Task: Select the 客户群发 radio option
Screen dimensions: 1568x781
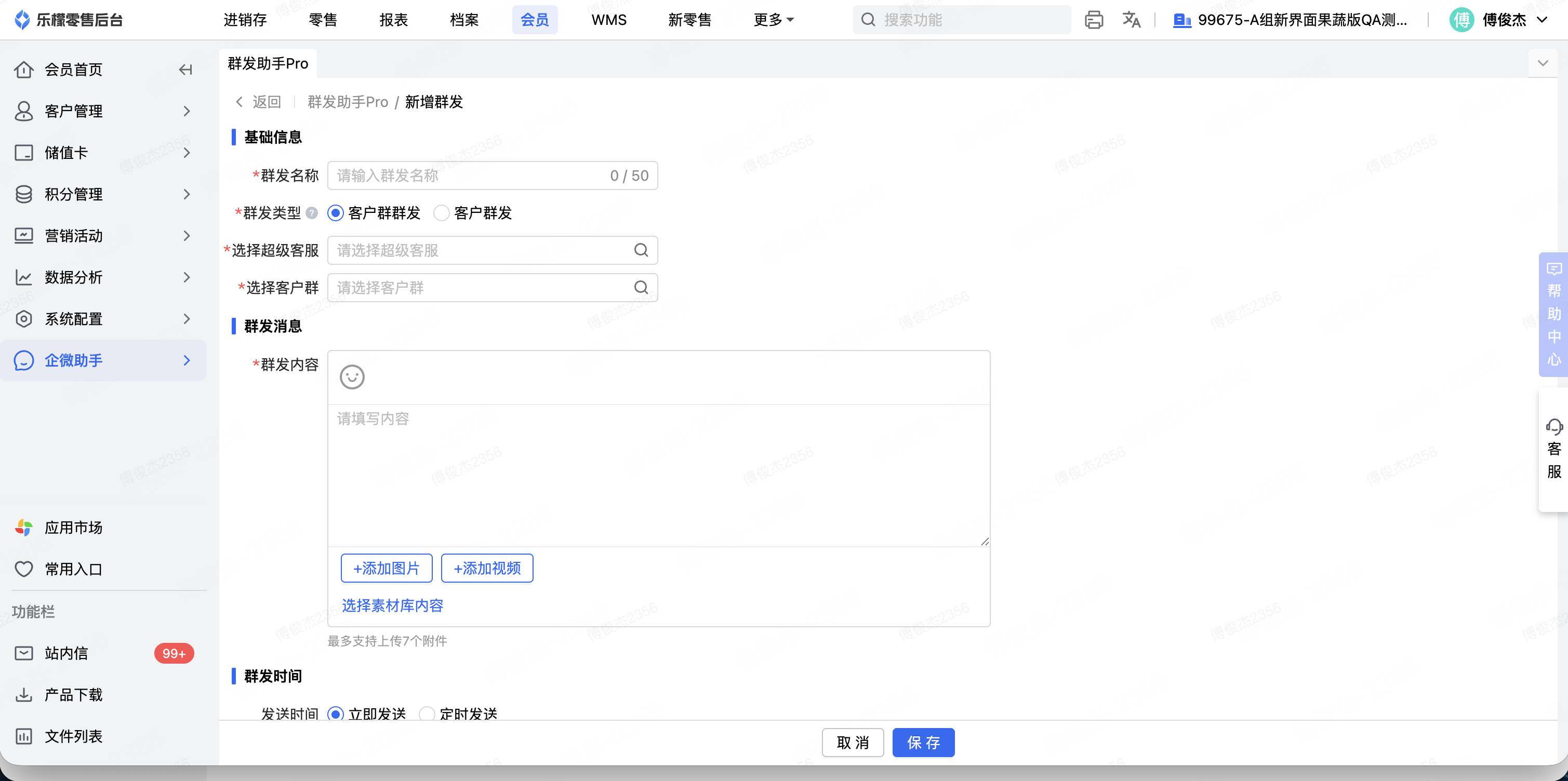Action: point(441,213)
